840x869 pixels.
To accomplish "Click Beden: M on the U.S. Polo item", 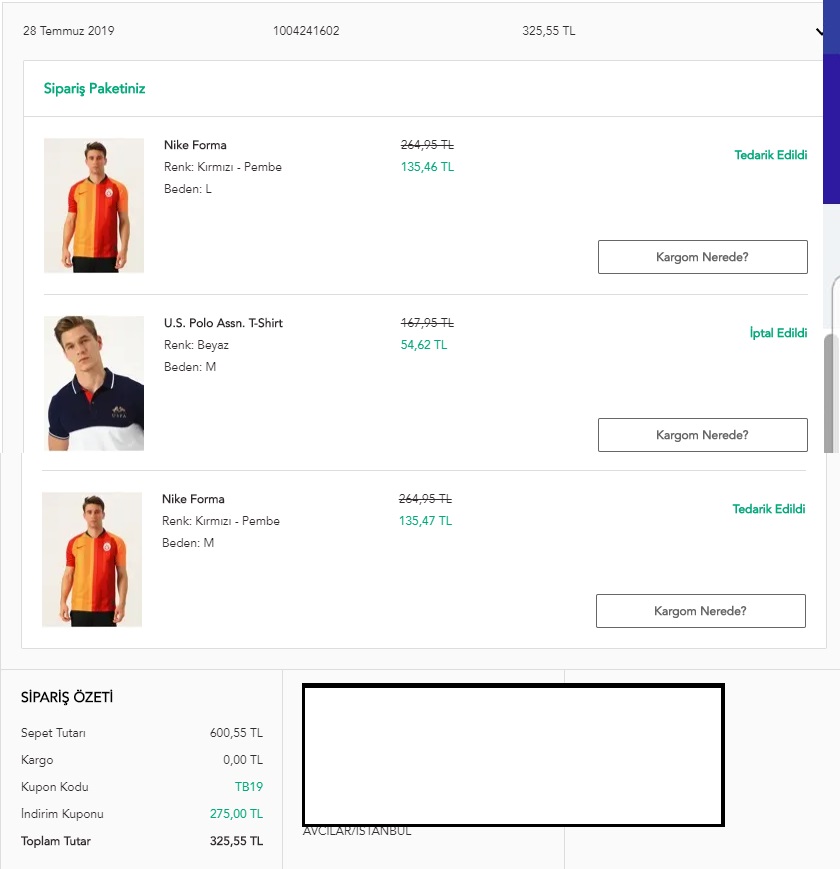I will coord(190,367).
